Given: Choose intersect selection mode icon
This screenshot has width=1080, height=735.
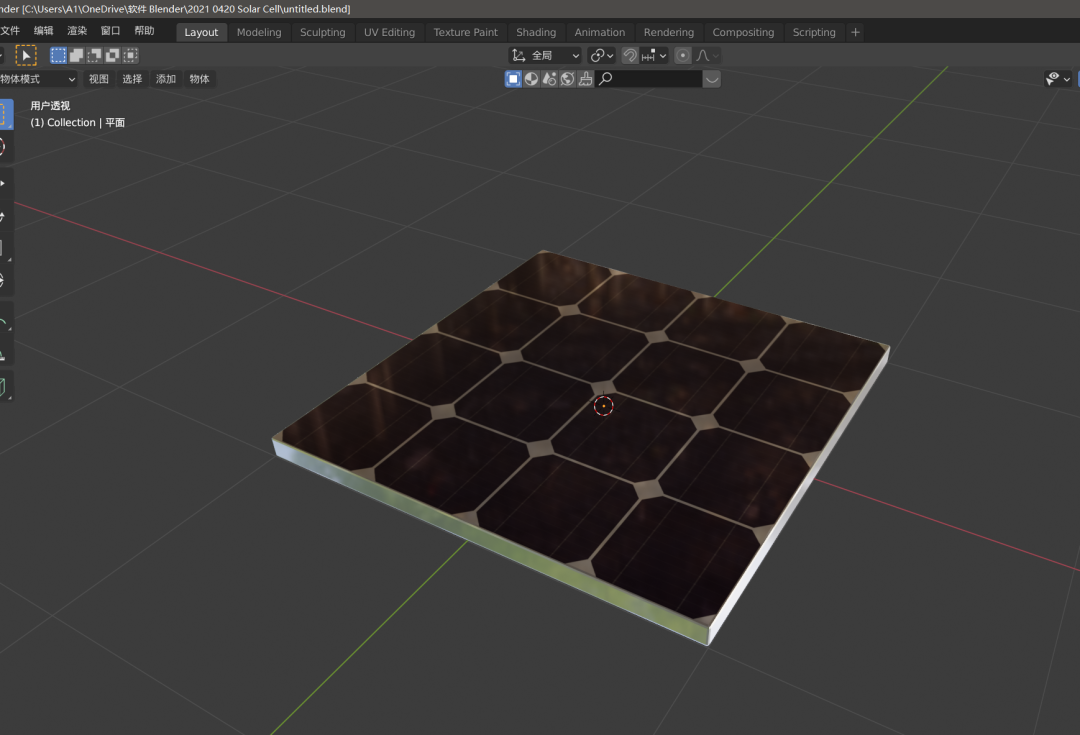Looking at the screenshot, I should pyautogui.click(x=130, y=55).
